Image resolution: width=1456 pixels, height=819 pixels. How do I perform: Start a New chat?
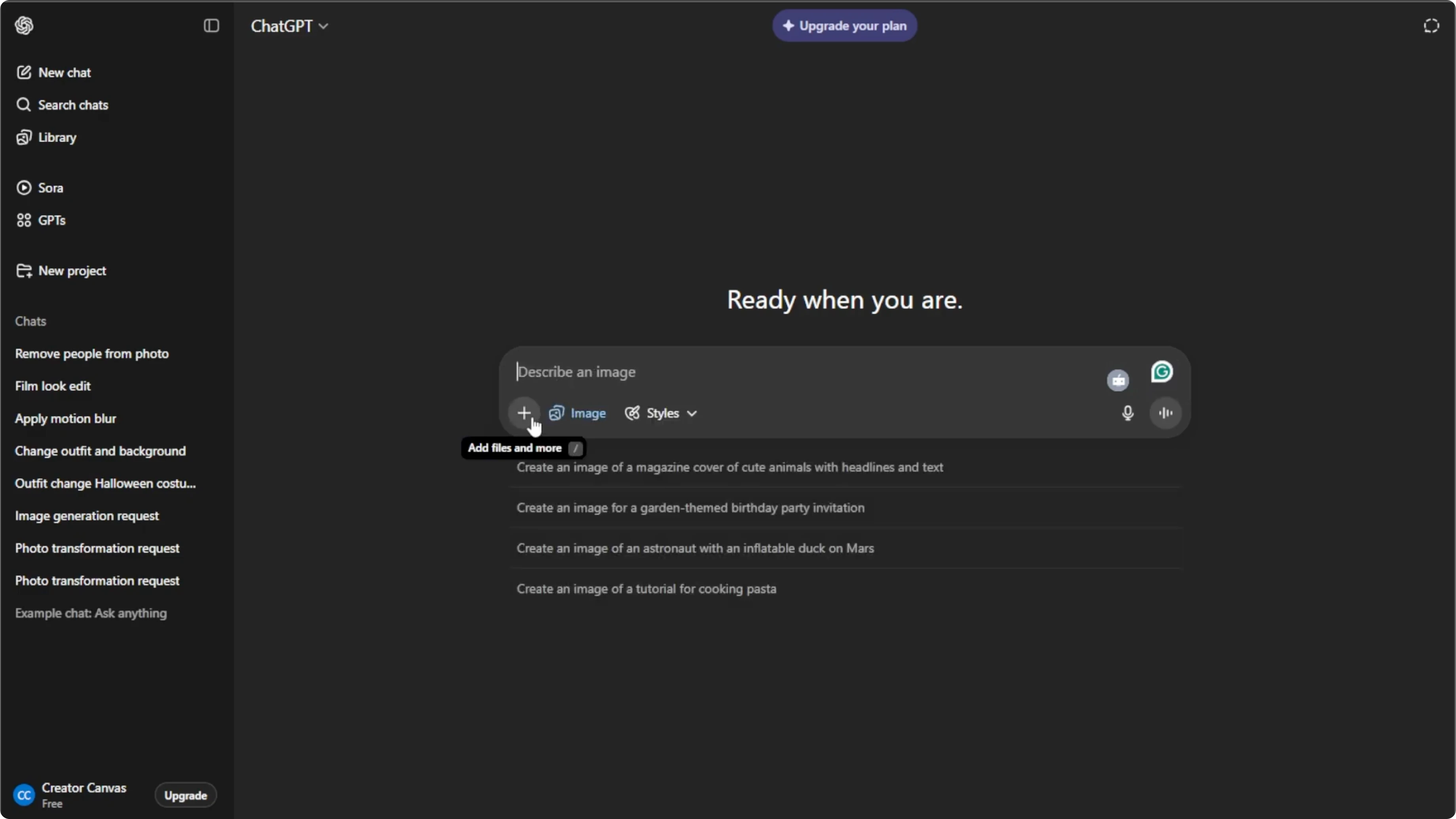tap(54, 72)
